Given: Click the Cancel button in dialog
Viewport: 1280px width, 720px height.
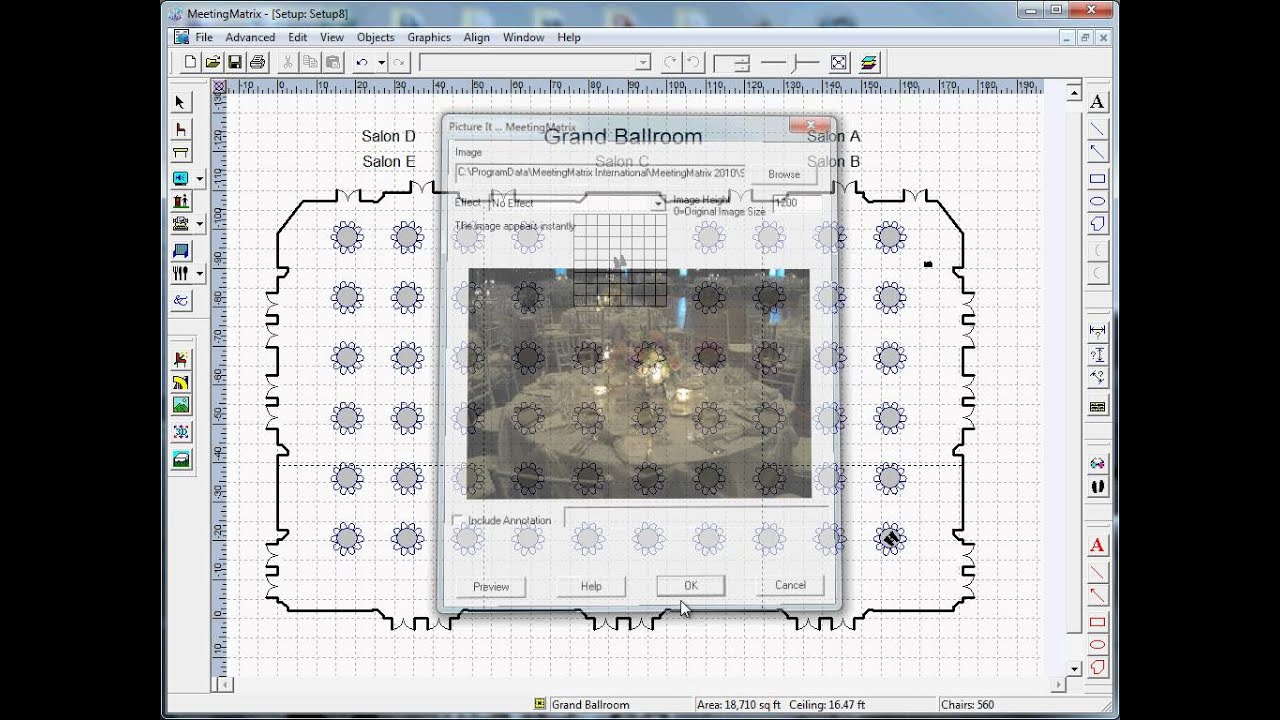Looking at the screenshot, I should click(790, 585).
